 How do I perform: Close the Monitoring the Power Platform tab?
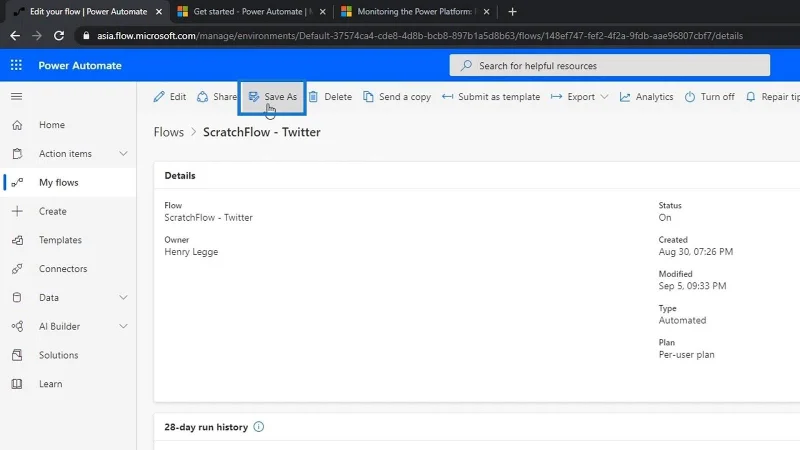pos(486,12)
